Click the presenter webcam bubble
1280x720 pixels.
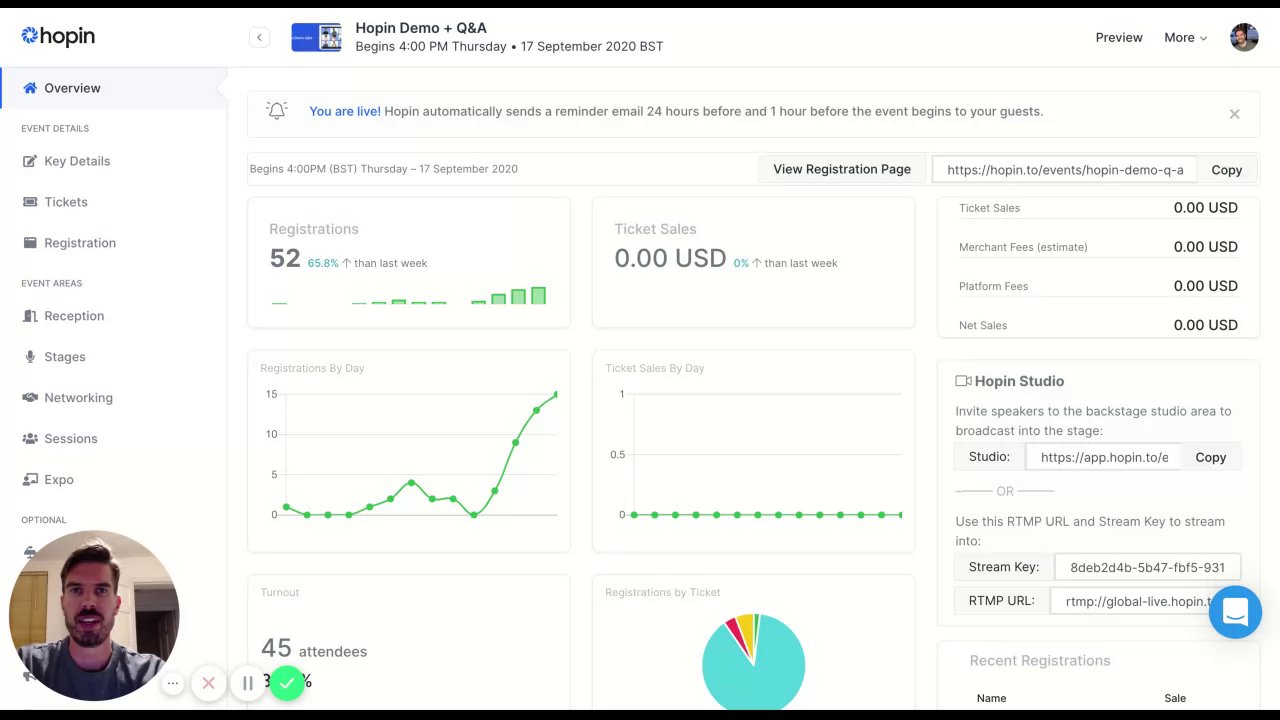tap(94, 615)
